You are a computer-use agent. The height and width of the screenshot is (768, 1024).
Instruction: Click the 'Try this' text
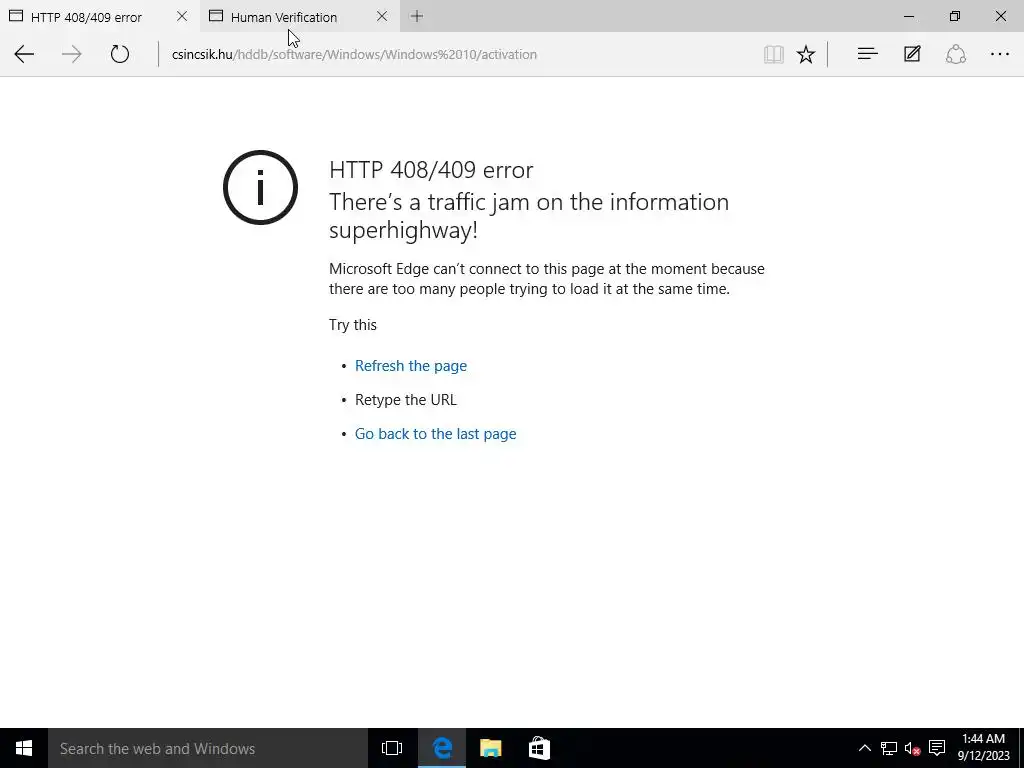(x=353, y=325)
